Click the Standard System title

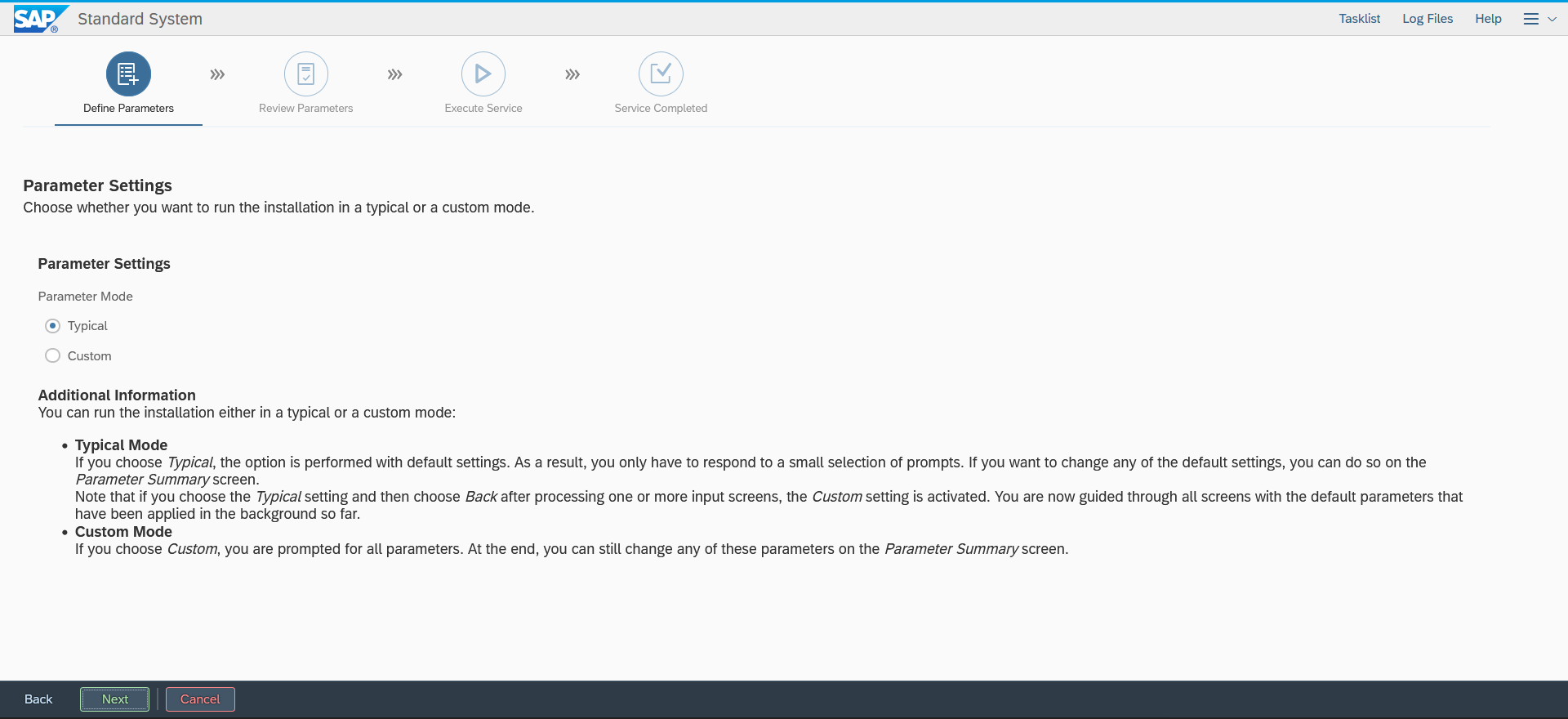140,19
